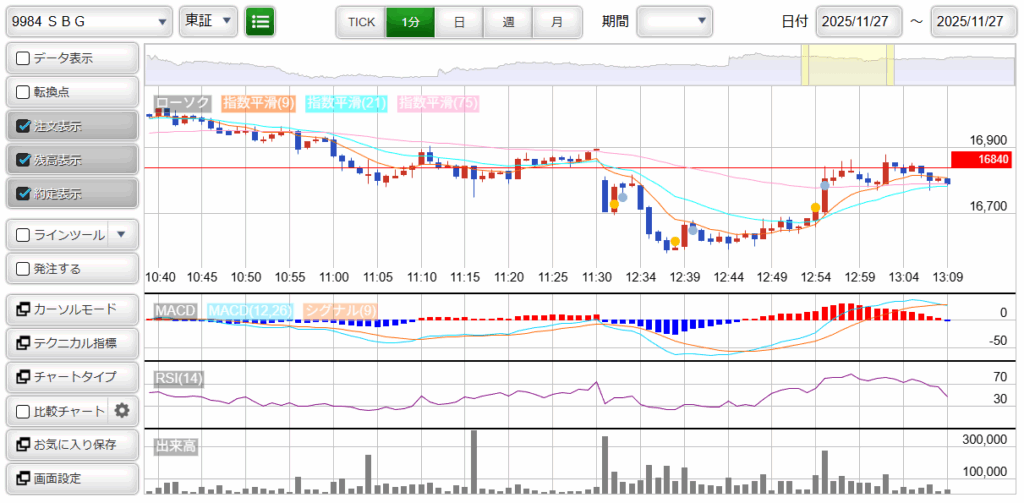
Task: Enable the データ表示 checkbox
Action: (x=24, y=59)
